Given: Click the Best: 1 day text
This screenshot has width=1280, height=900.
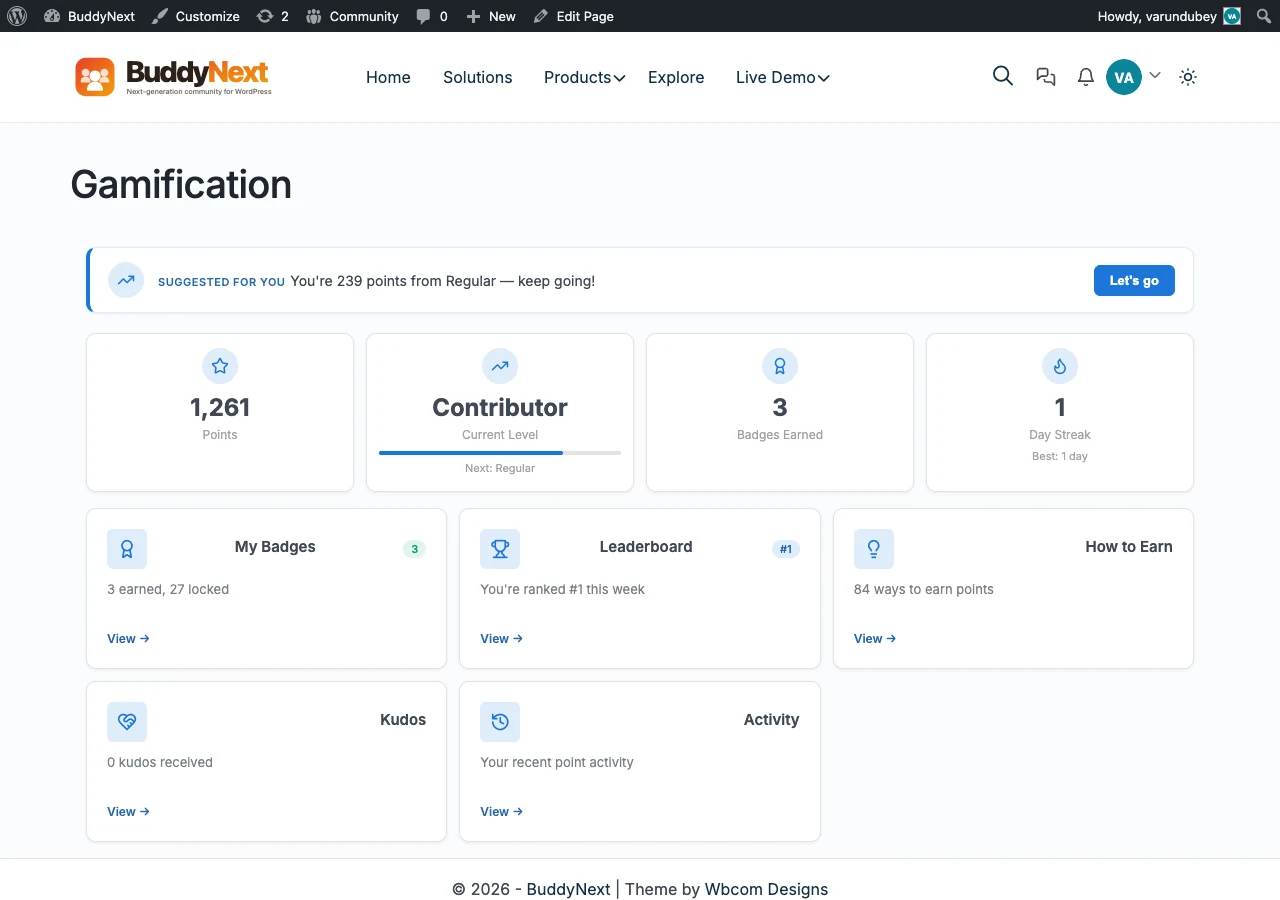Looking at the screenshot, I should [1060, 456].
